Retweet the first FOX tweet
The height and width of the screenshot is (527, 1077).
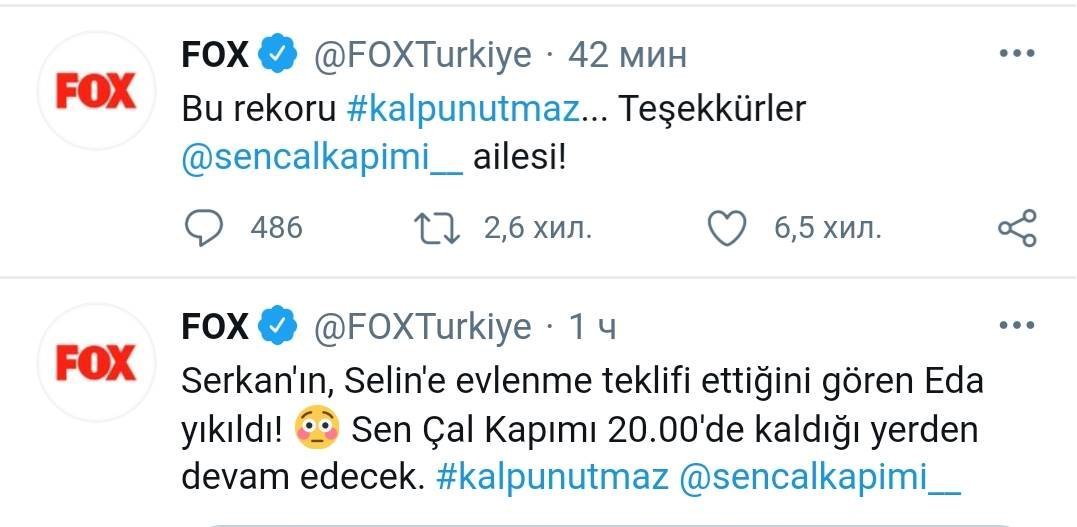pos(437,229)
